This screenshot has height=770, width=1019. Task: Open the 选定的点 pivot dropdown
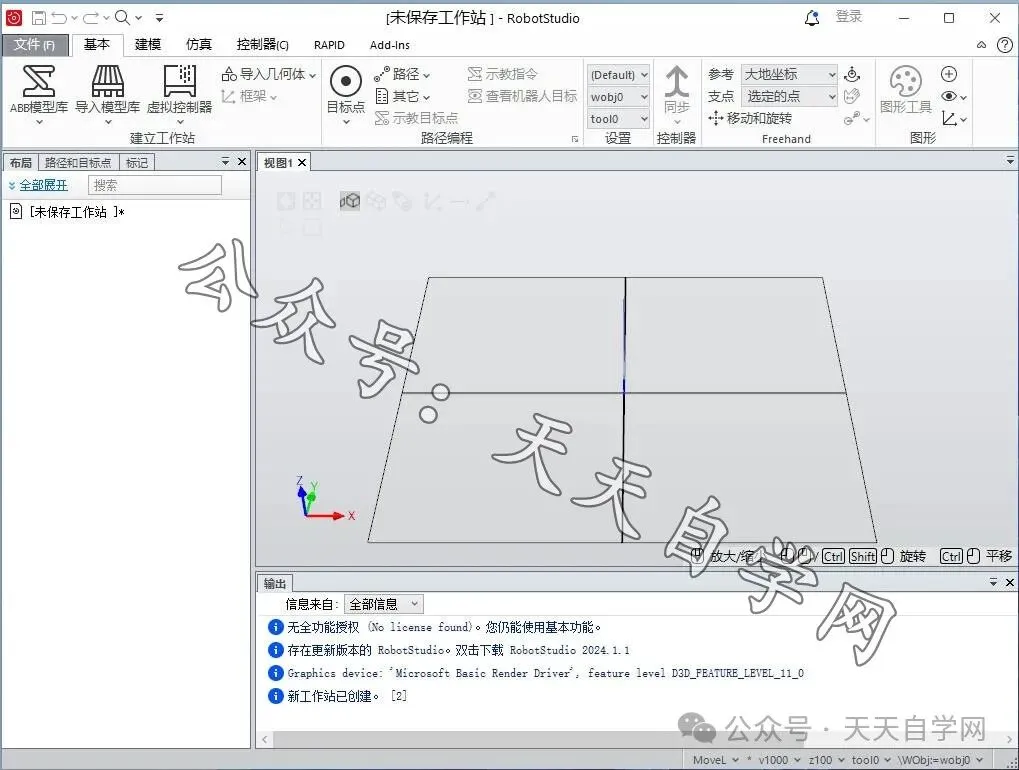(789, 96)
